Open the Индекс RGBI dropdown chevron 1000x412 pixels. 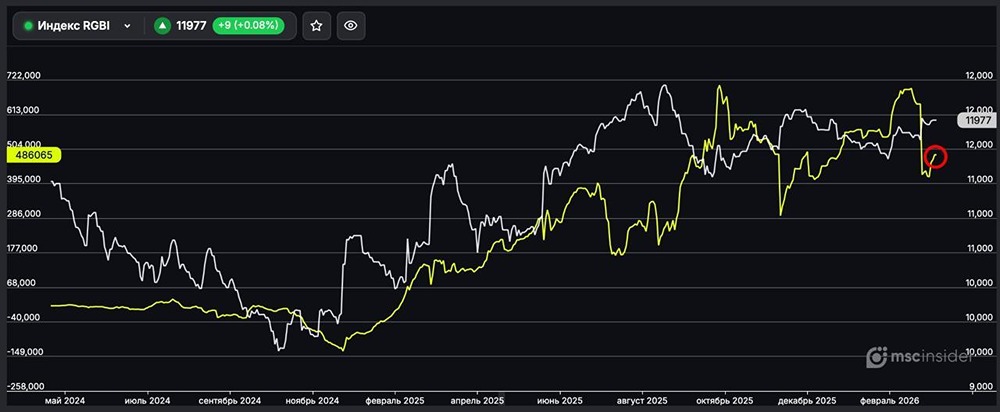point(127,26)
